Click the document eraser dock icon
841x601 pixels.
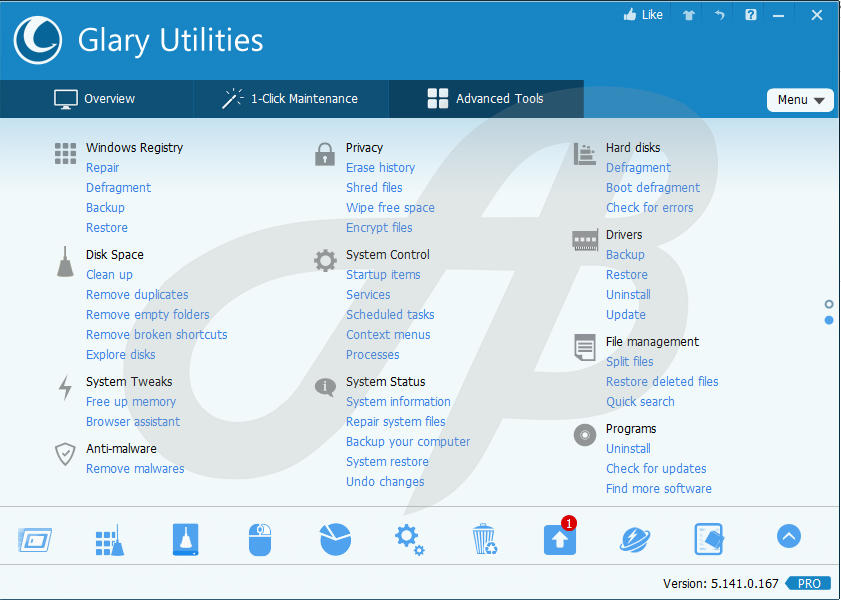pos(709,539)
